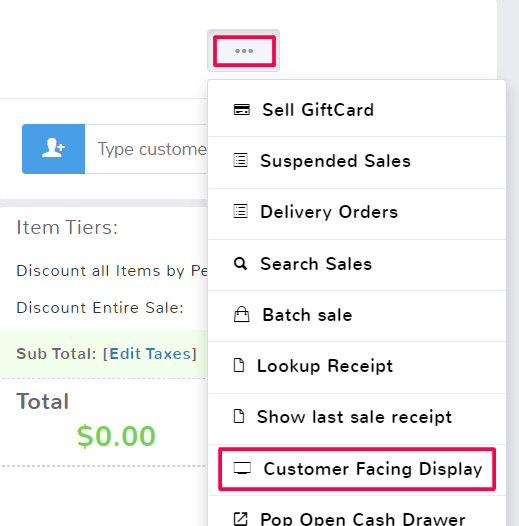
Task: Open the Edit Taxes link
Action: coord(150,354)
